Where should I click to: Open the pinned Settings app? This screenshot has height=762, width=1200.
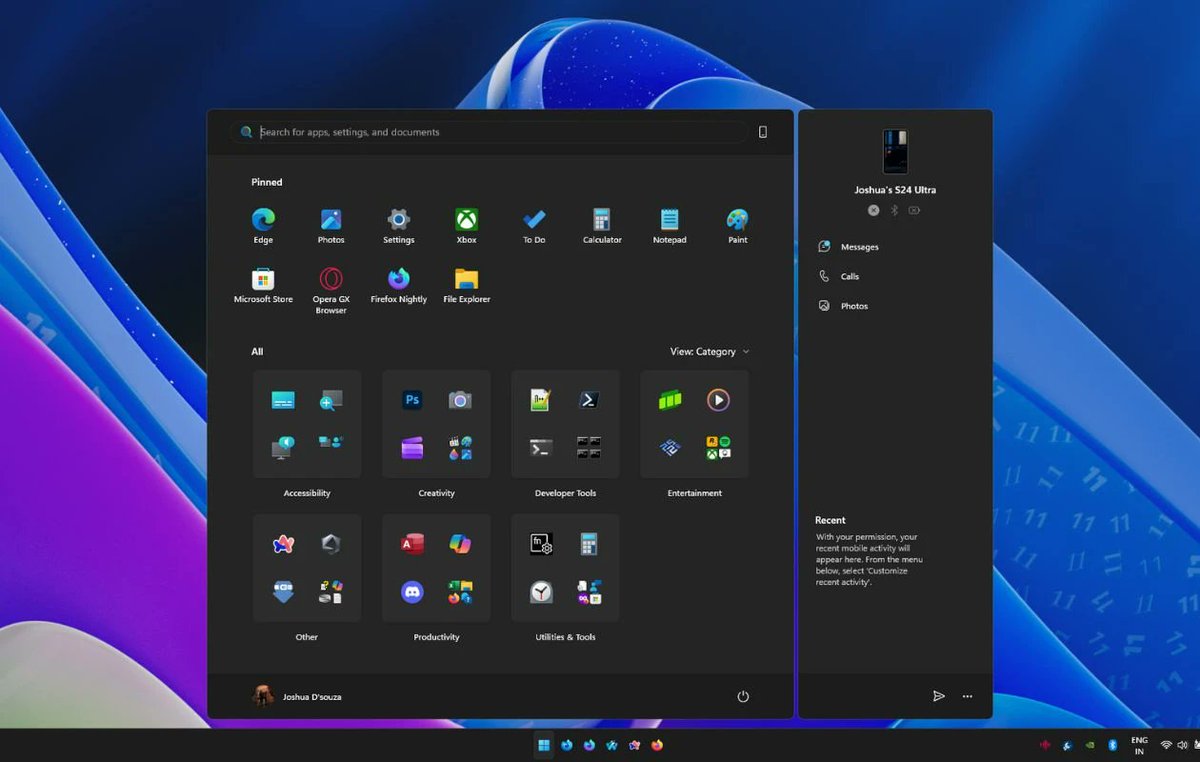click(399, 226)
